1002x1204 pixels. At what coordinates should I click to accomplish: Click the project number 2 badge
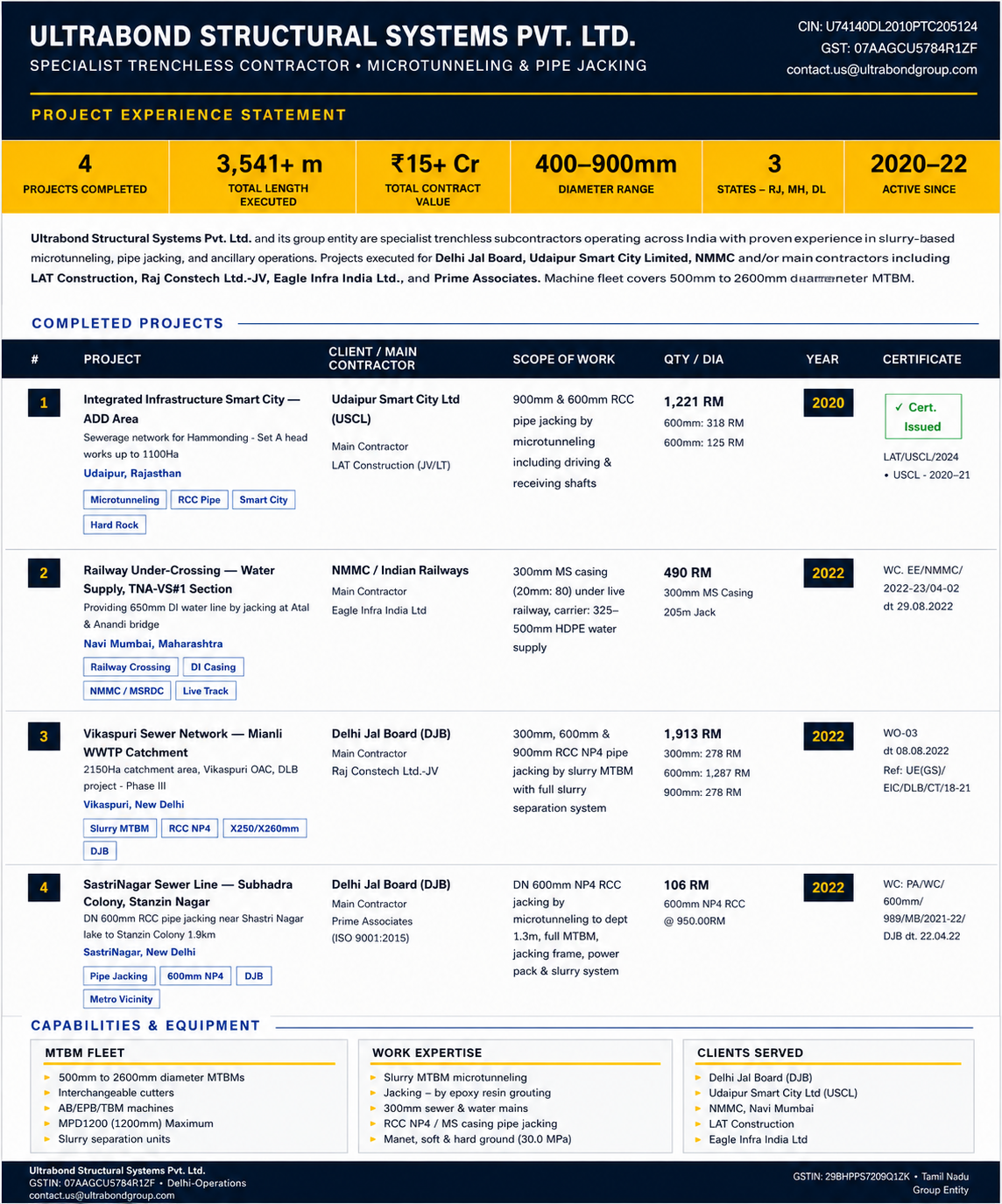click(x=44, y=574)
